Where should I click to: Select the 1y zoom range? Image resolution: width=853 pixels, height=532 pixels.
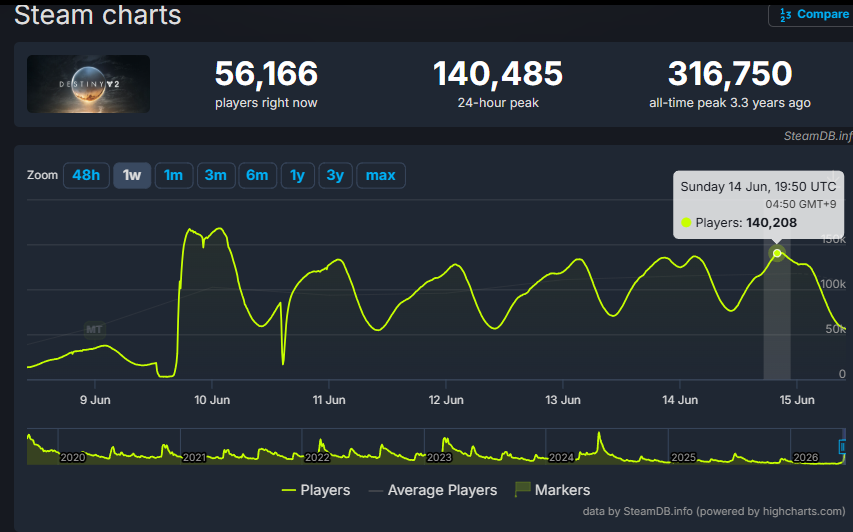click(x=297, y=175)
